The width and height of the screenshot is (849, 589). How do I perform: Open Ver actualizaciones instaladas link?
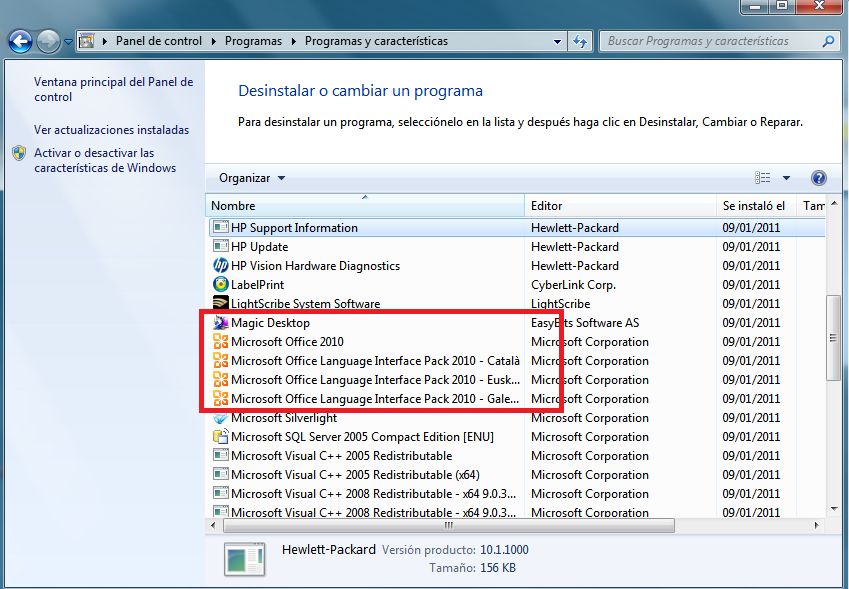(x=111, y=130)
